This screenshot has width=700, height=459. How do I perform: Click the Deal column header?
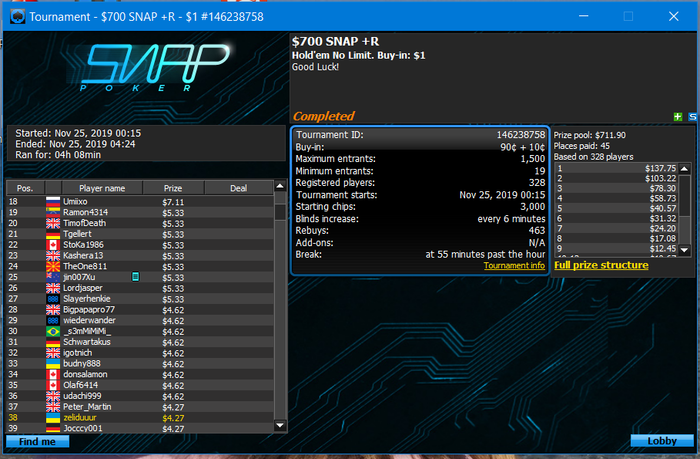click(239, 188)
